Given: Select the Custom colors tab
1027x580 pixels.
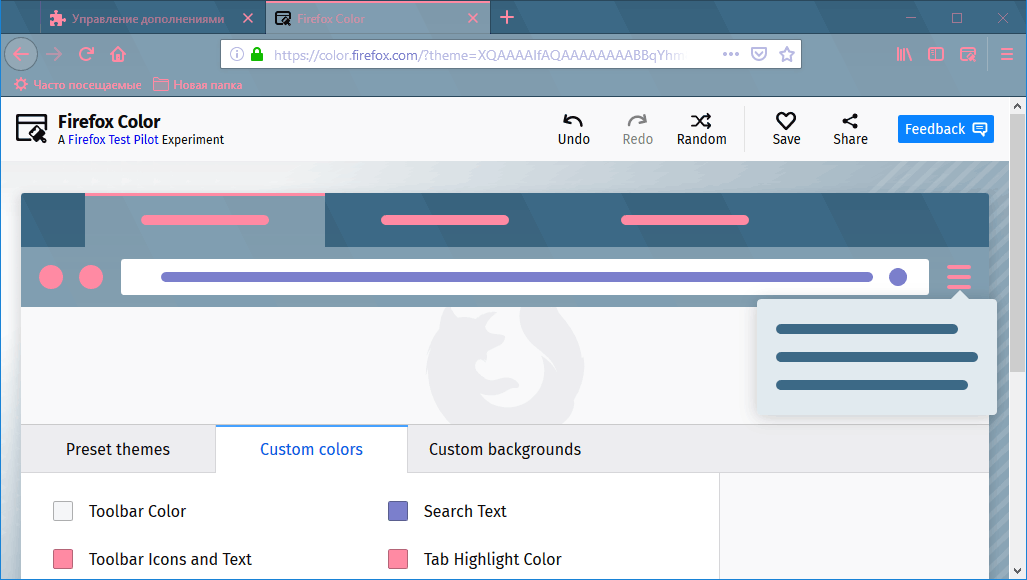Looking at the screenshot, I should point(311,449).
